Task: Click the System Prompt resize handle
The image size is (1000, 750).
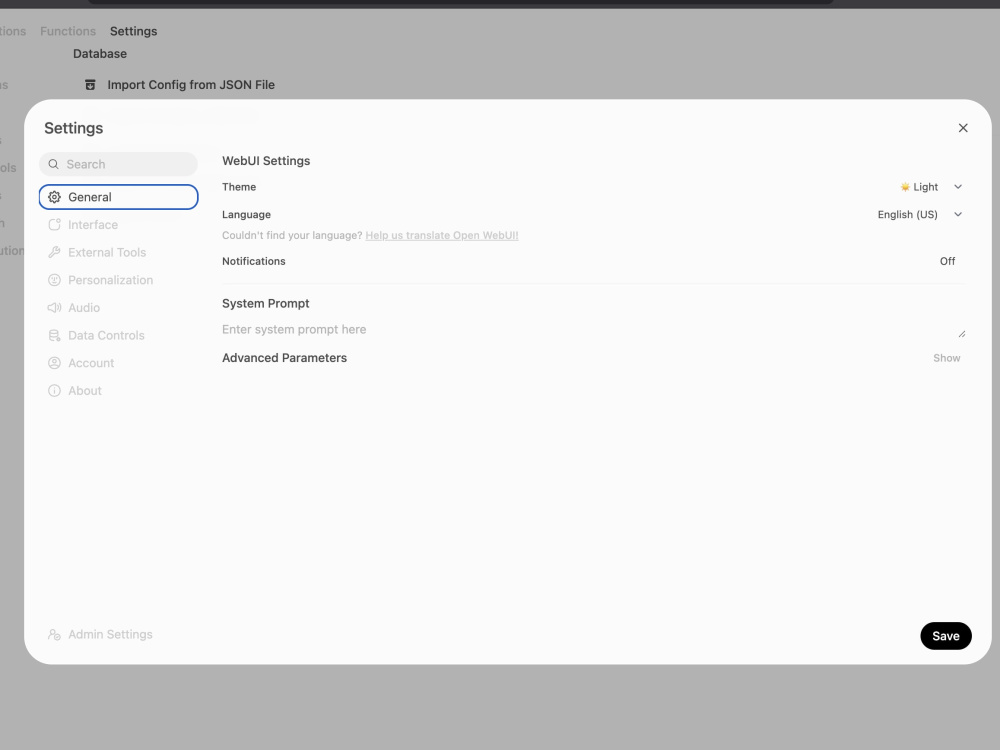Action: point(962,334)
